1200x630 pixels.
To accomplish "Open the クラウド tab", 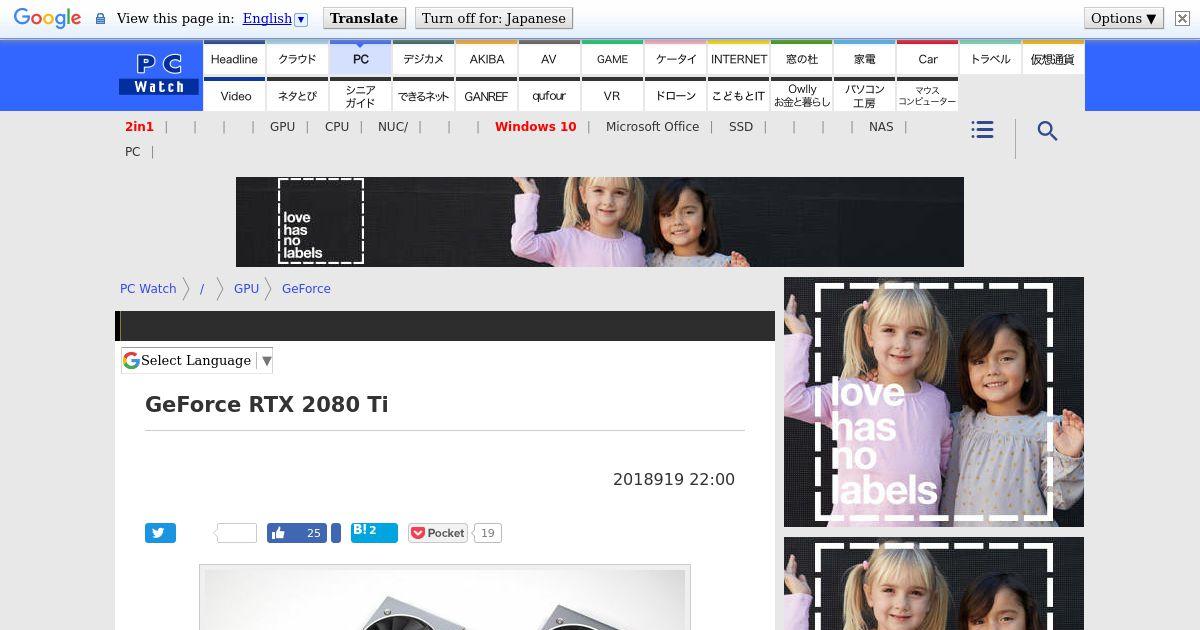I will (x=297, y=58).
